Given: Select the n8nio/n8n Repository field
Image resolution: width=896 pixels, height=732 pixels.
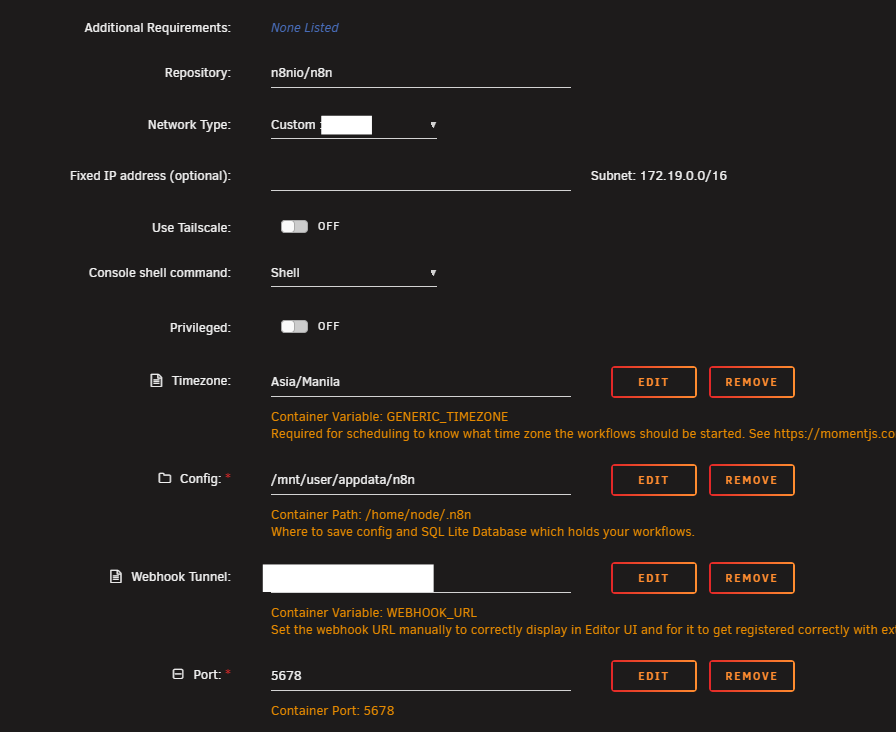Looking at the screenshot, I should click(420, 72).
